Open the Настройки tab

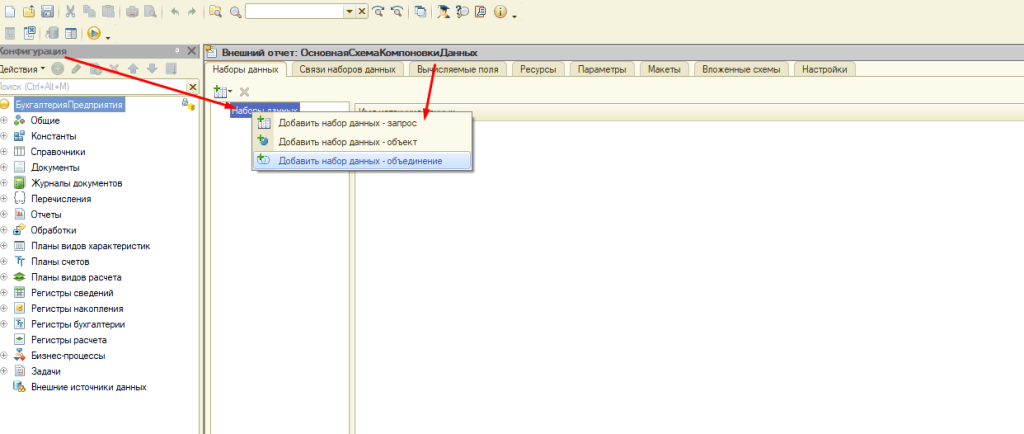point(827,70)
